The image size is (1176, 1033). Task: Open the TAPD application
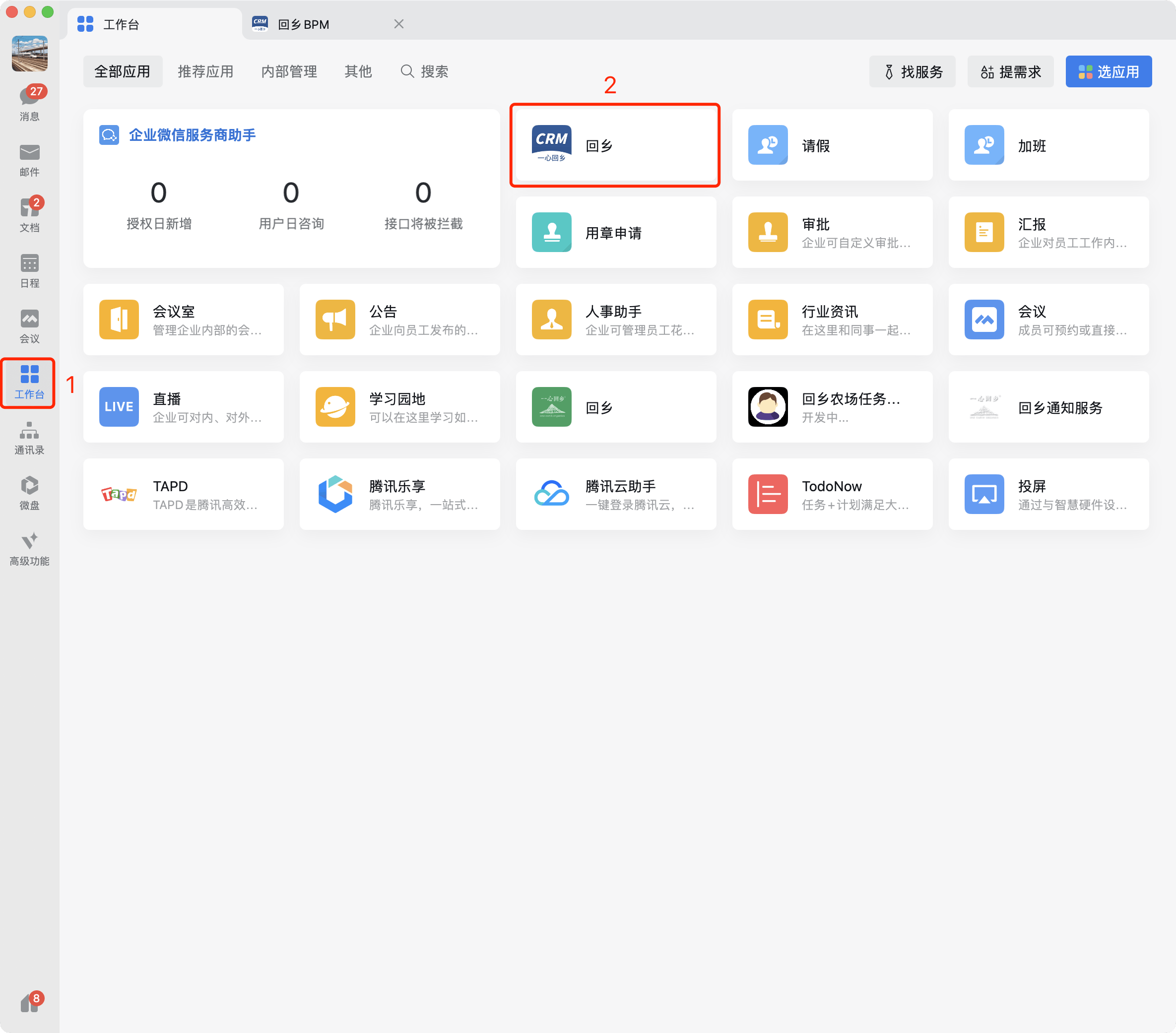click(183, 494)
